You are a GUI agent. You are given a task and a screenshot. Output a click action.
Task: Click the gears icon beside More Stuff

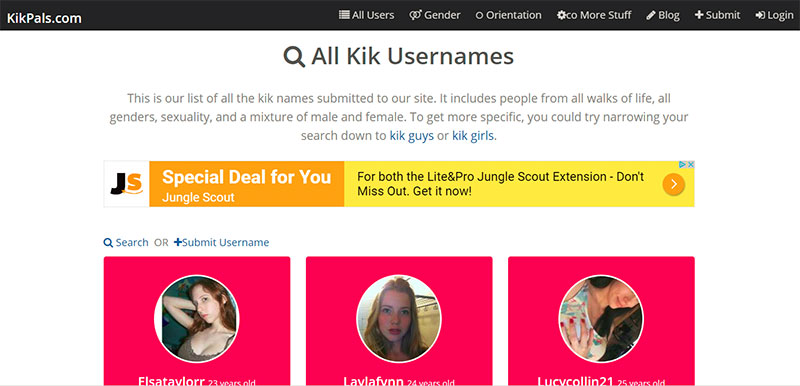tap(563, 15)
